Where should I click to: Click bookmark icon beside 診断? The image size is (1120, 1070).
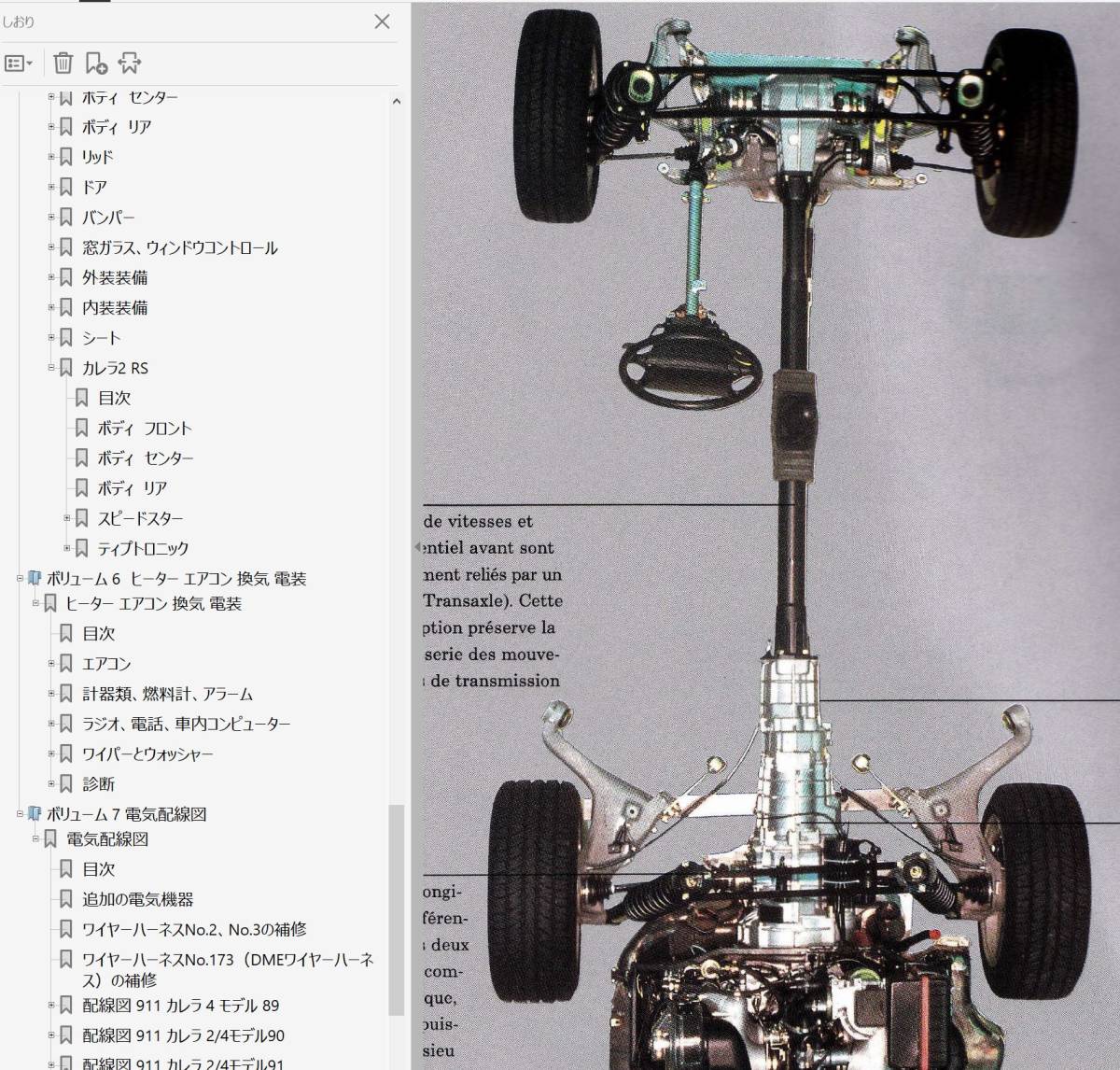(x=66, y=783)
